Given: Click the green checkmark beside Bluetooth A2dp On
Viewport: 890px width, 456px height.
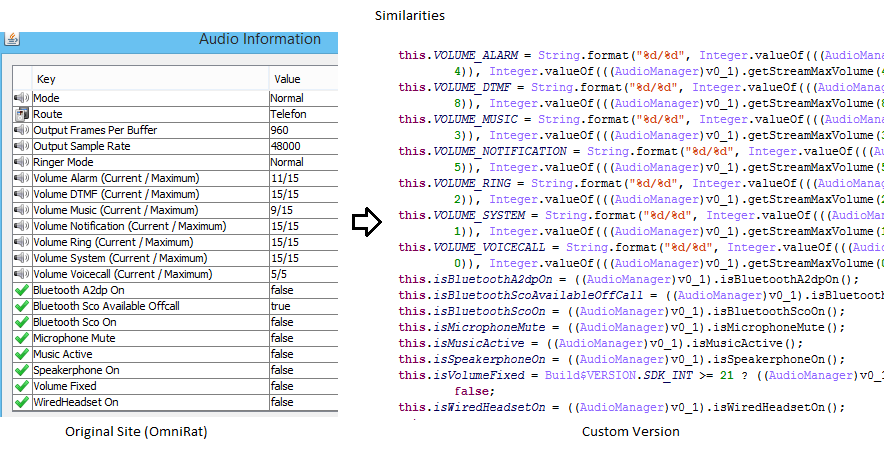Looking at the screenshot, I should click(22, 290).
